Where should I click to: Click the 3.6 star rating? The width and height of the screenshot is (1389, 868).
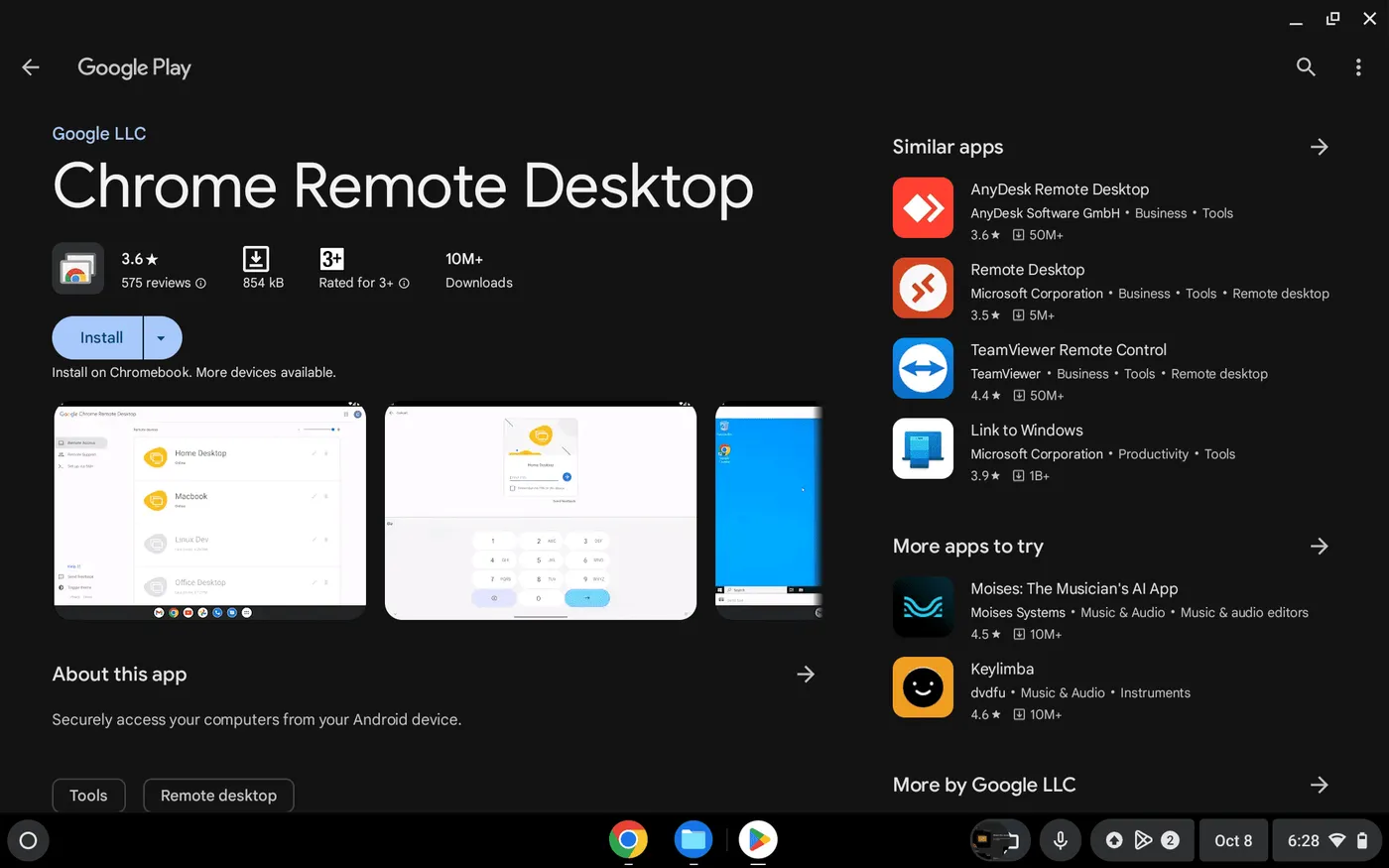pos(140,259)
